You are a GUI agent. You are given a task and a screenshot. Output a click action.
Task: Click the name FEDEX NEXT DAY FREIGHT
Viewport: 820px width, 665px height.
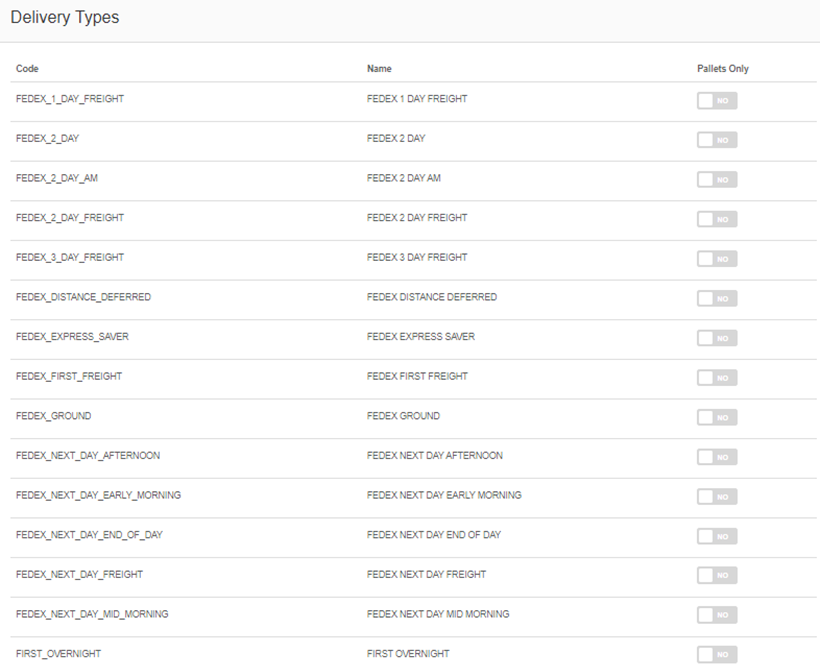tap(427, 575)
